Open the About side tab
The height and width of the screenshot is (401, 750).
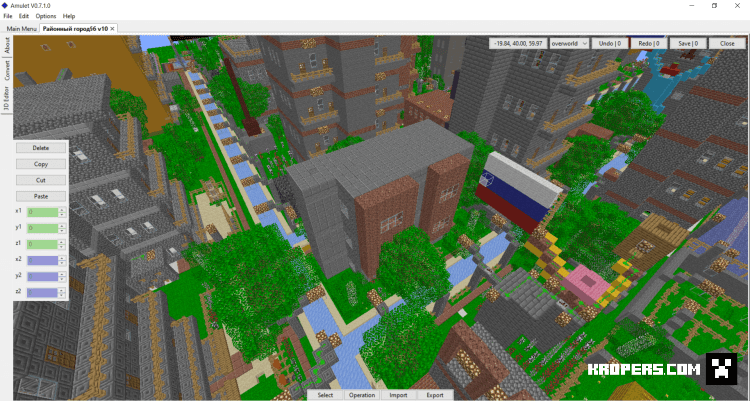tap(7, 46)
